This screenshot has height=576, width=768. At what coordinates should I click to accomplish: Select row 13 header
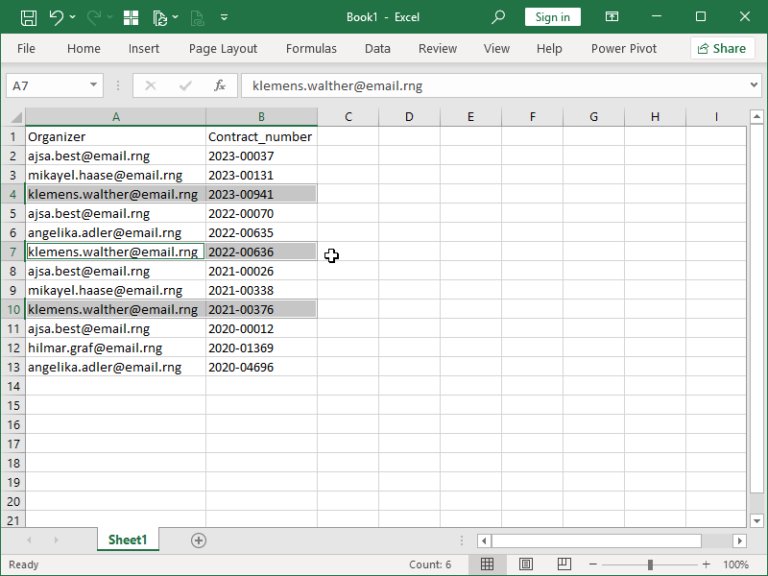[13, 367]
